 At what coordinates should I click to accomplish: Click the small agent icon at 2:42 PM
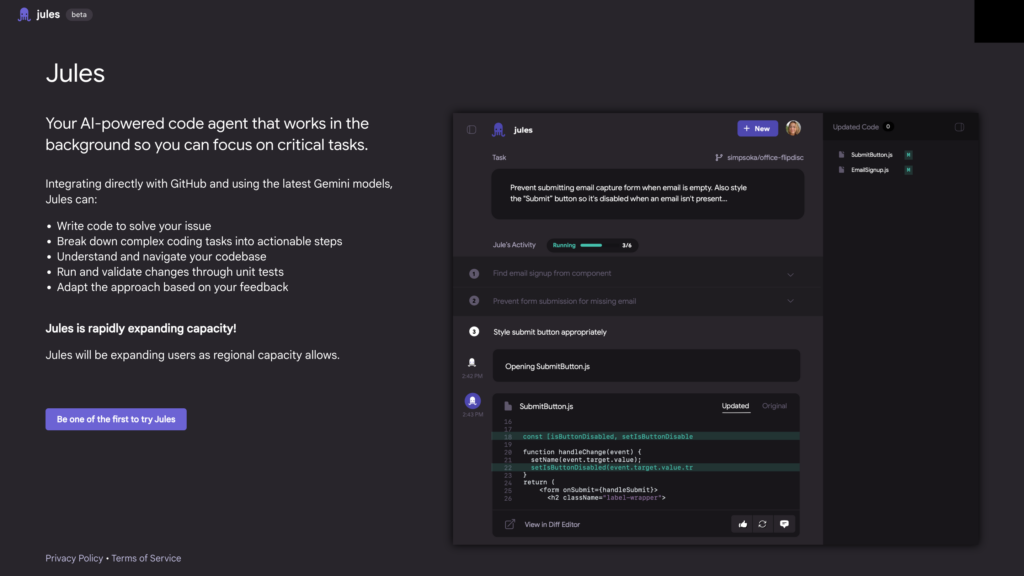point(472,362)
